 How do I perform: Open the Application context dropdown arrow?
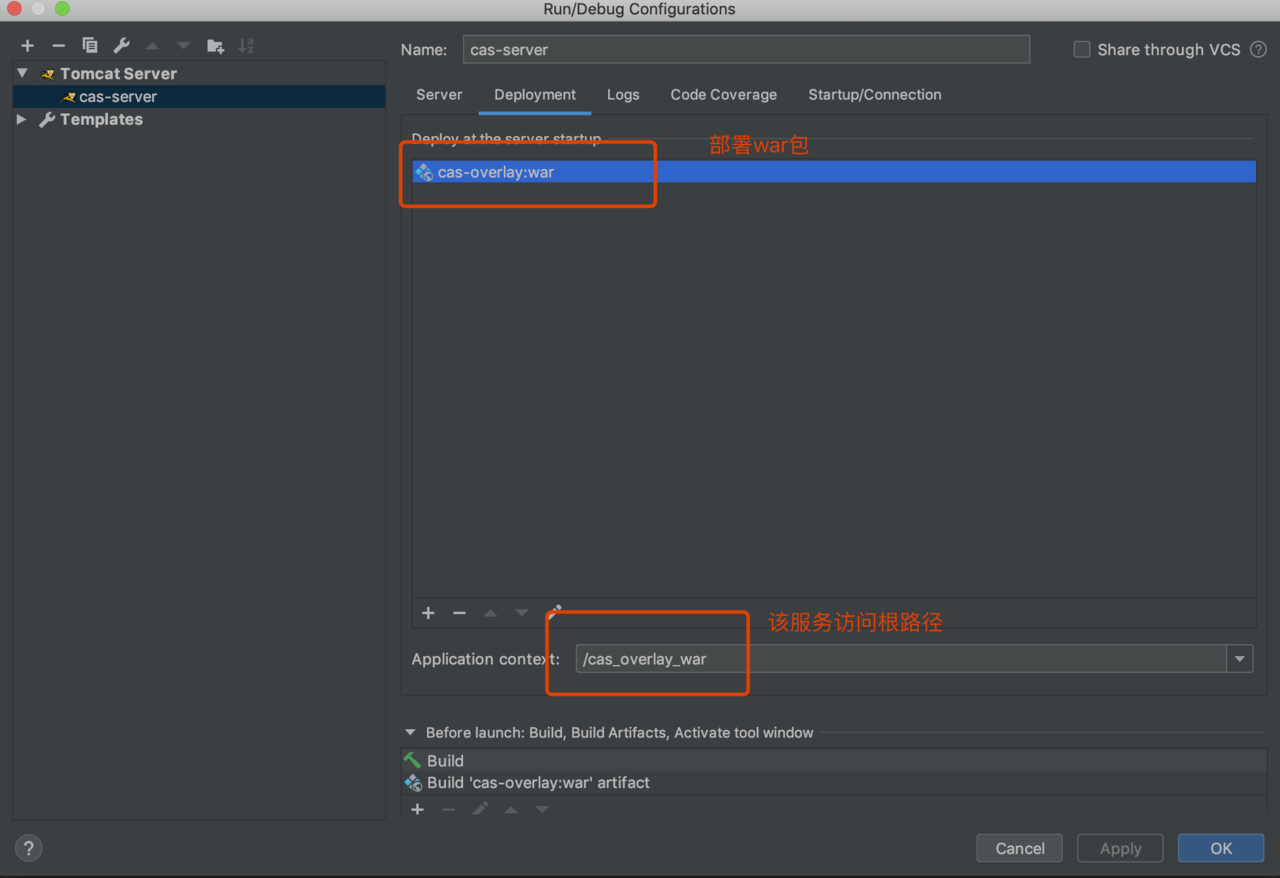click(1240, 658)
